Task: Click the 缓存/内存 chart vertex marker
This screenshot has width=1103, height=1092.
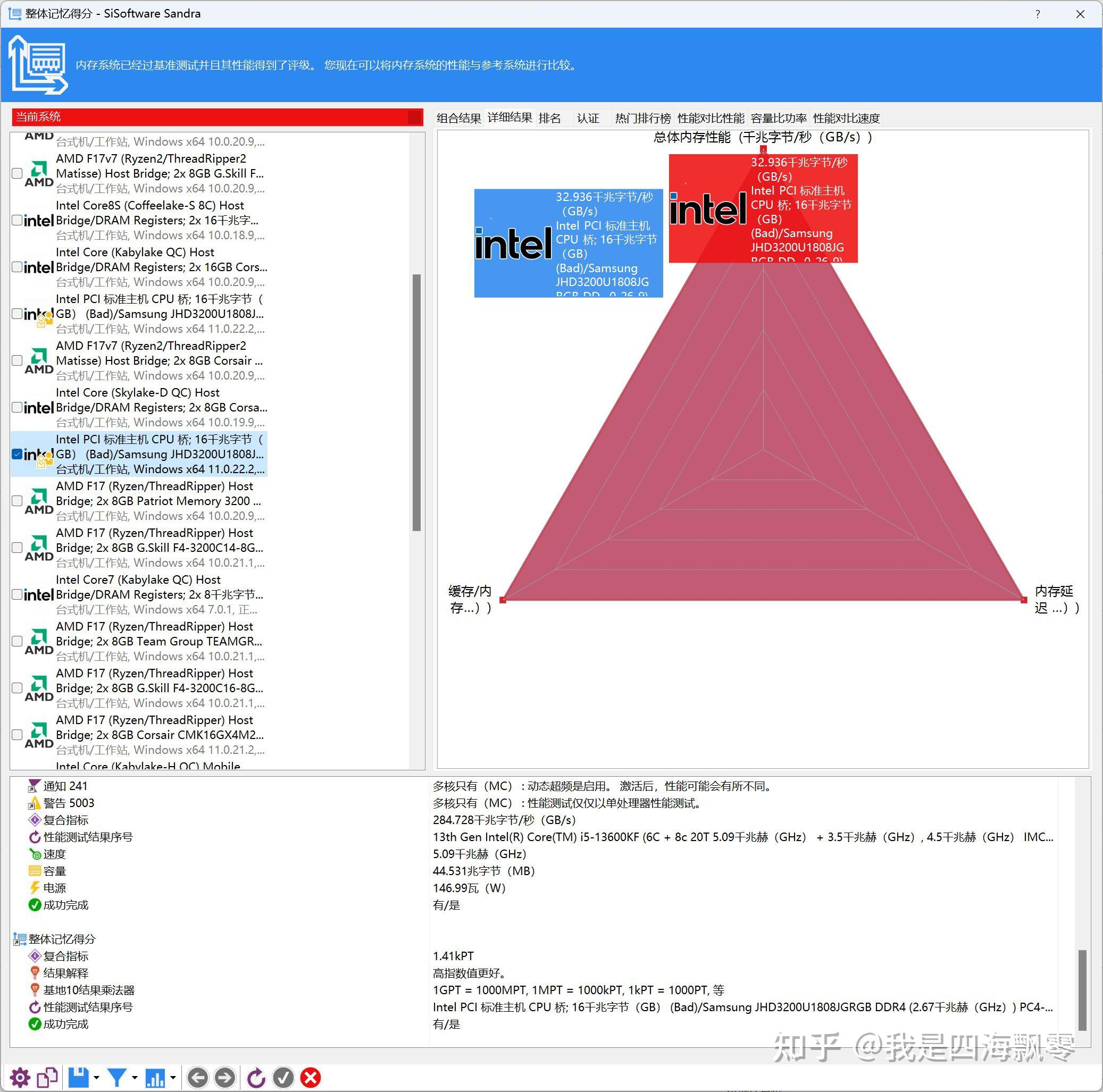Action: click(x=503, y=600)
